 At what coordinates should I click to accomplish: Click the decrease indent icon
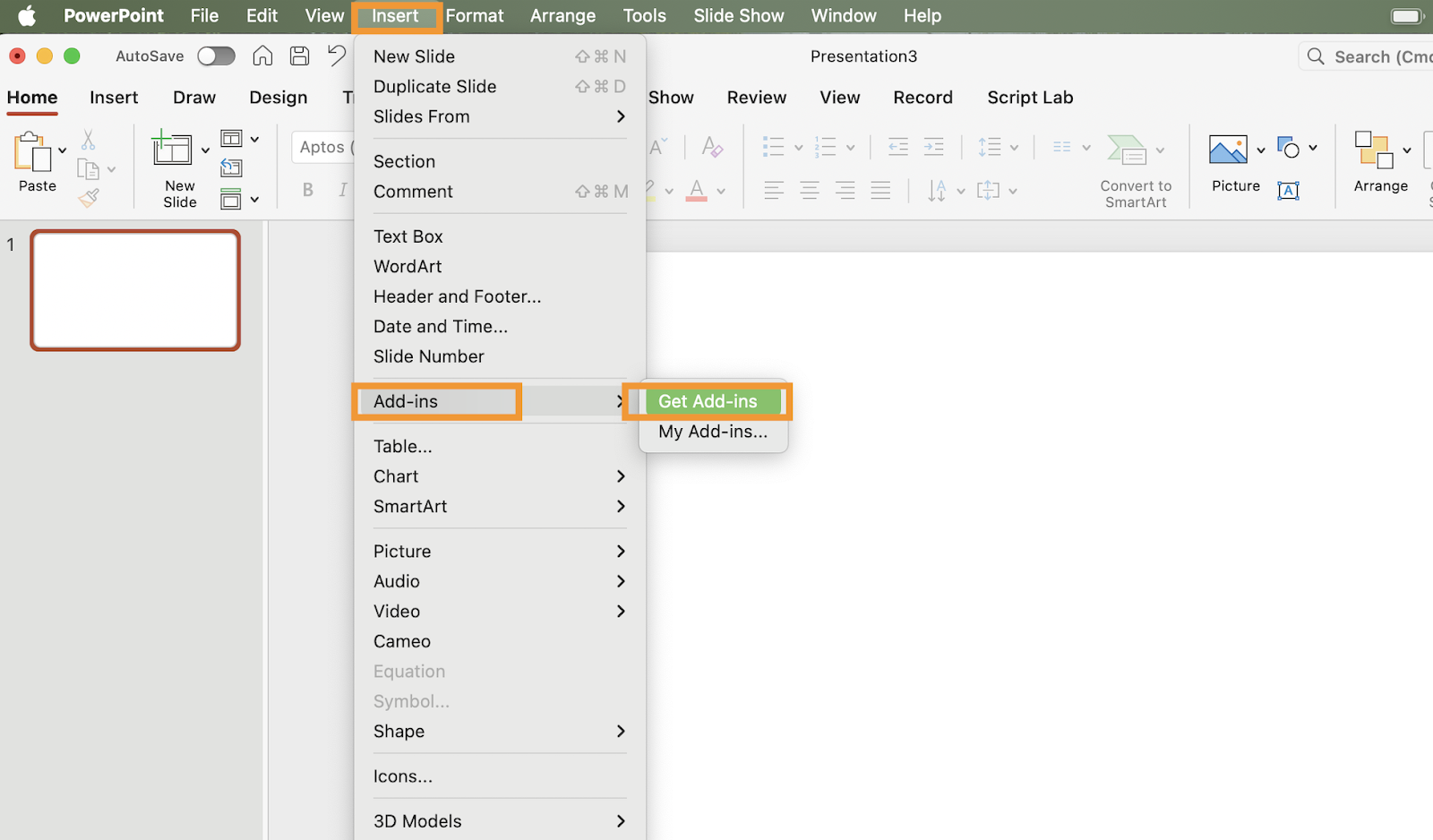(897, 147)
